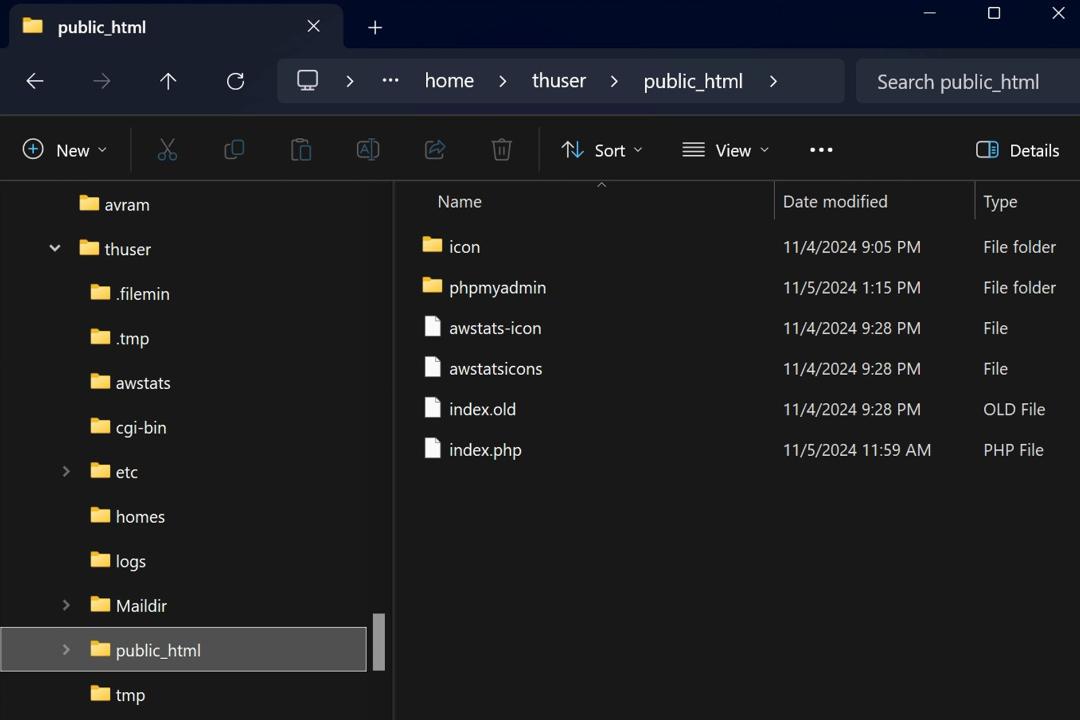Toggle the Details pane
Screen dimensions: 1080x720
click(1017, 150)
